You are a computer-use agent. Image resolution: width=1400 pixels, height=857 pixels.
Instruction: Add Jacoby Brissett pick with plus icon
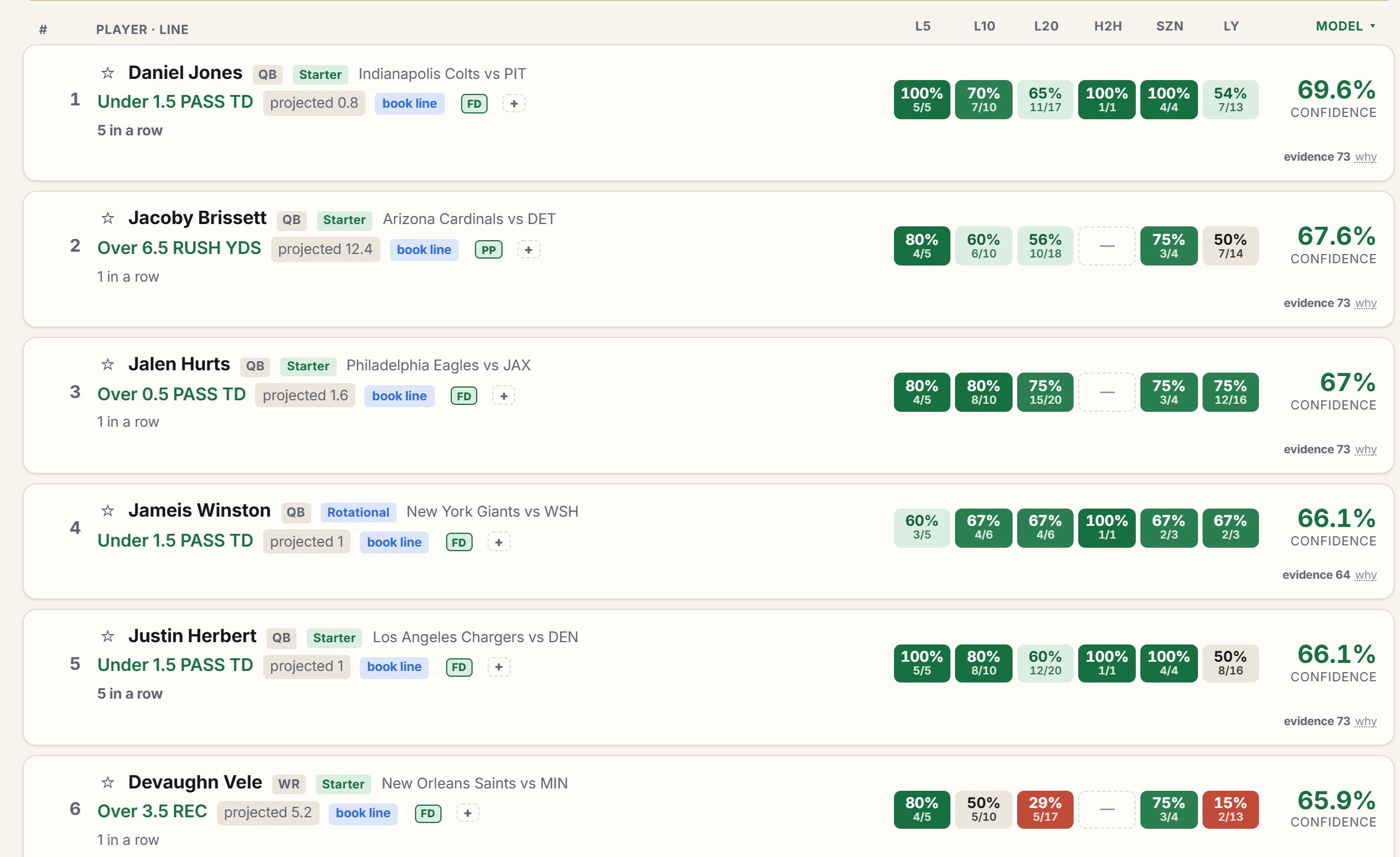[528, 250]
